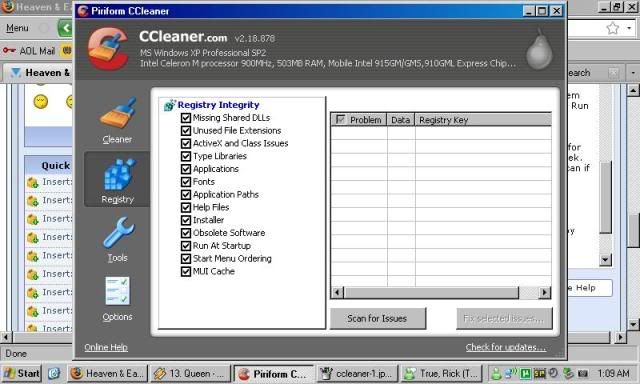Toggle Fonts checkbox
640x384 pixels.
click(x=186, y=182)
